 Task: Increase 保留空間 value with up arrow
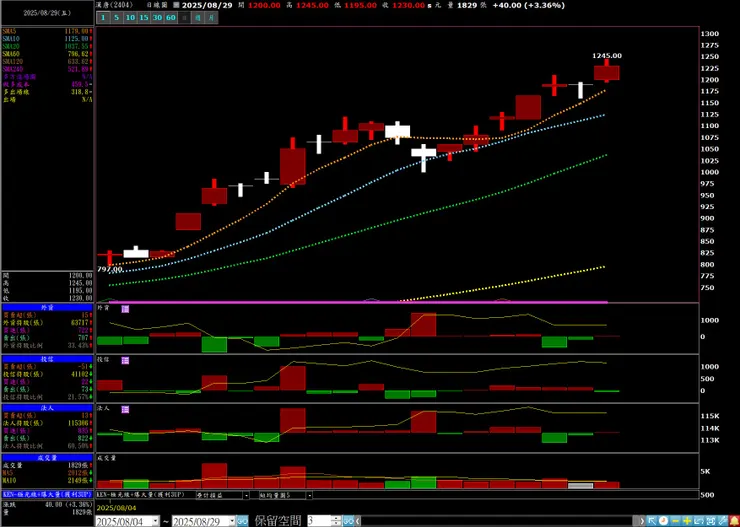tap(337, 518)
